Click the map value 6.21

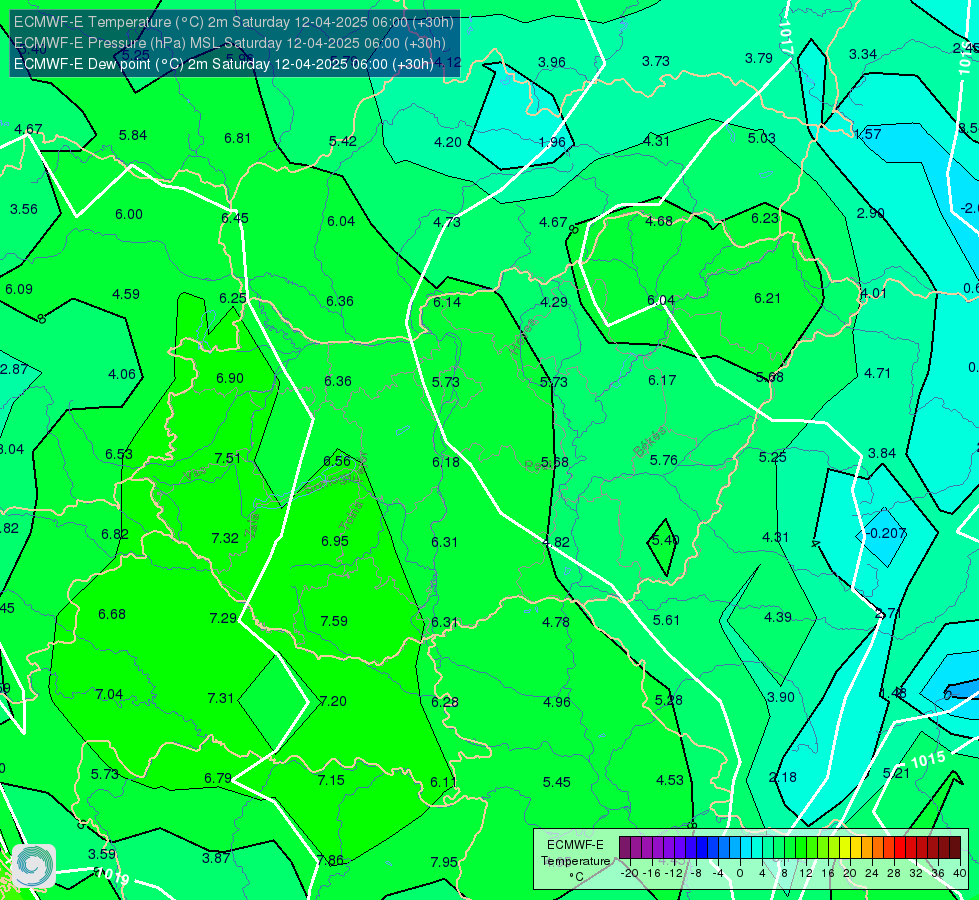pyautogui.click(x=767, y=298)
